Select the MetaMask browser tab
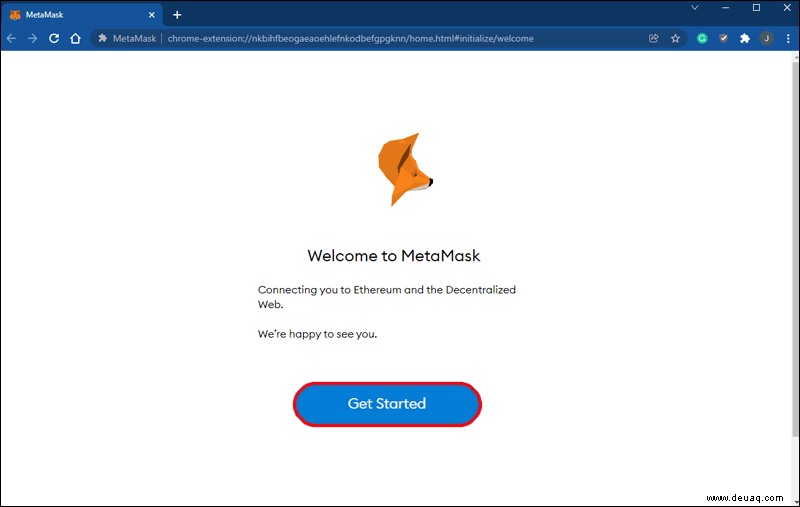 (x=82, y=15)
